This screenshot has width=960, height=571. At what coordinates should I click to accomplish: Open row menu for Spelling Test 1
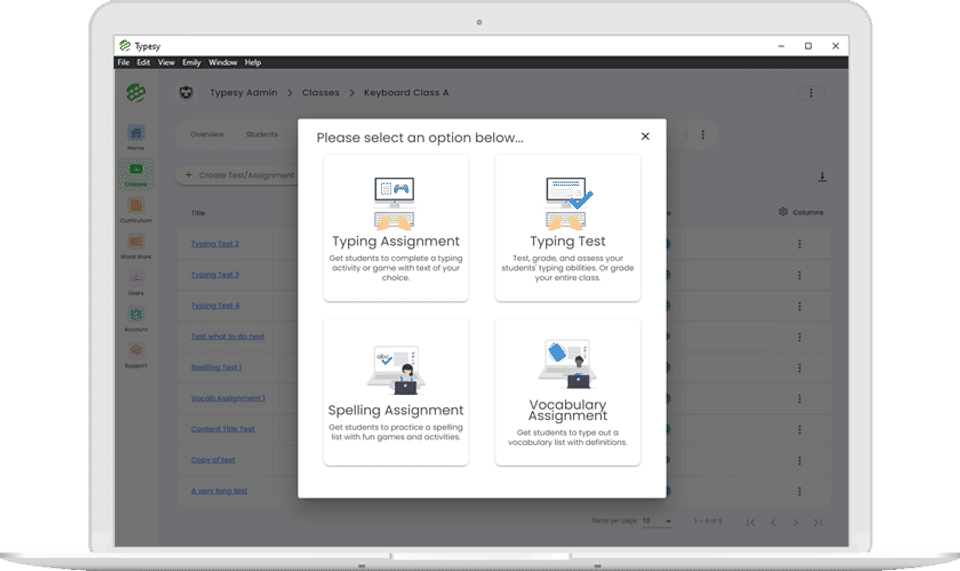pyautogui.click(x=799, y=368)
